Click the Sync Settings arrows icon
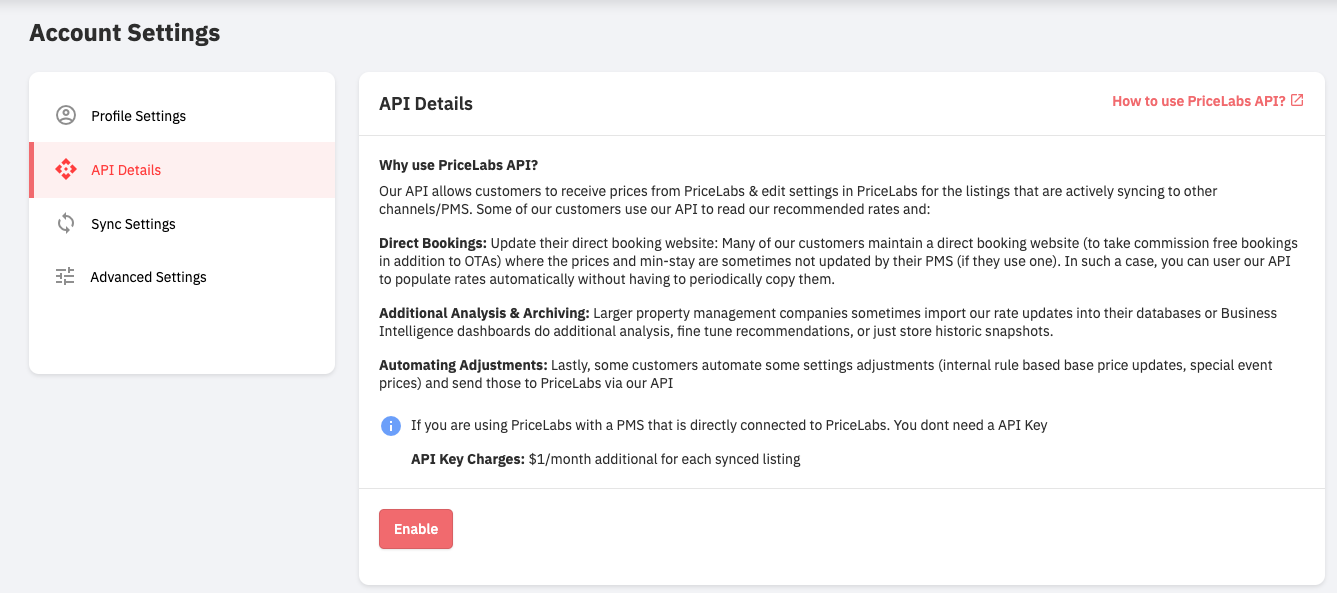1337x593 pixels. click(x=66, y=223)
